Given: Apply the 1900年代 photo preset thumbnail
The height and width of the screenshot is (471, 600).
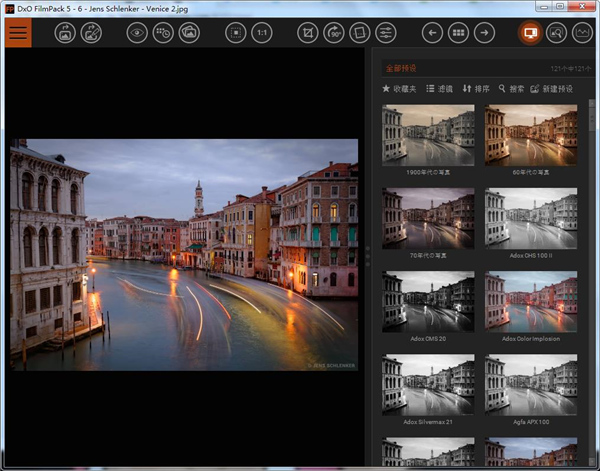Looking at the screenshot, I should (428, 135).
